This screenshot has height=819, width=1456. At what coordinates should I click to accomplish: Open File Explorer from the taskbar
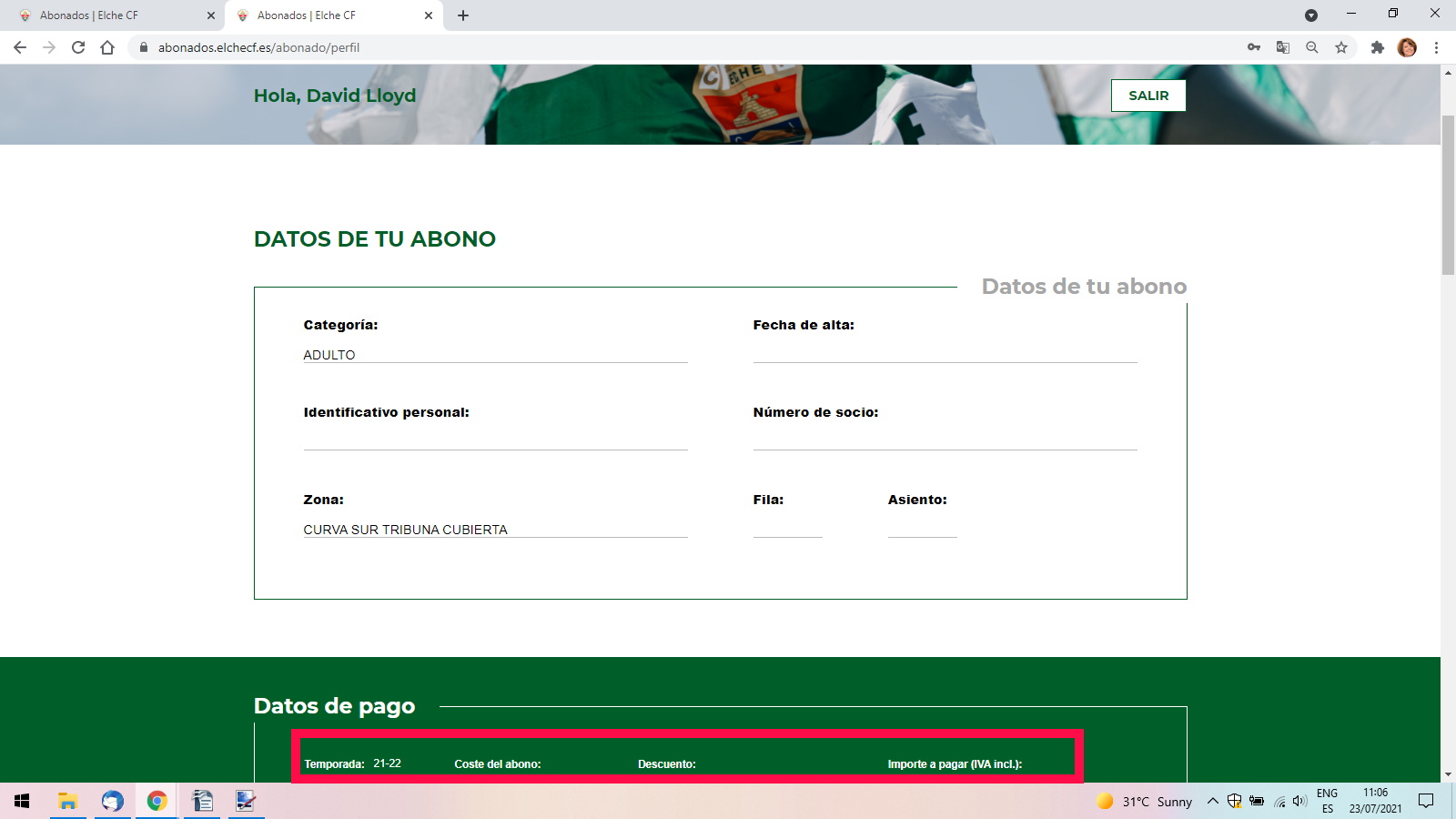click(66, 802)
